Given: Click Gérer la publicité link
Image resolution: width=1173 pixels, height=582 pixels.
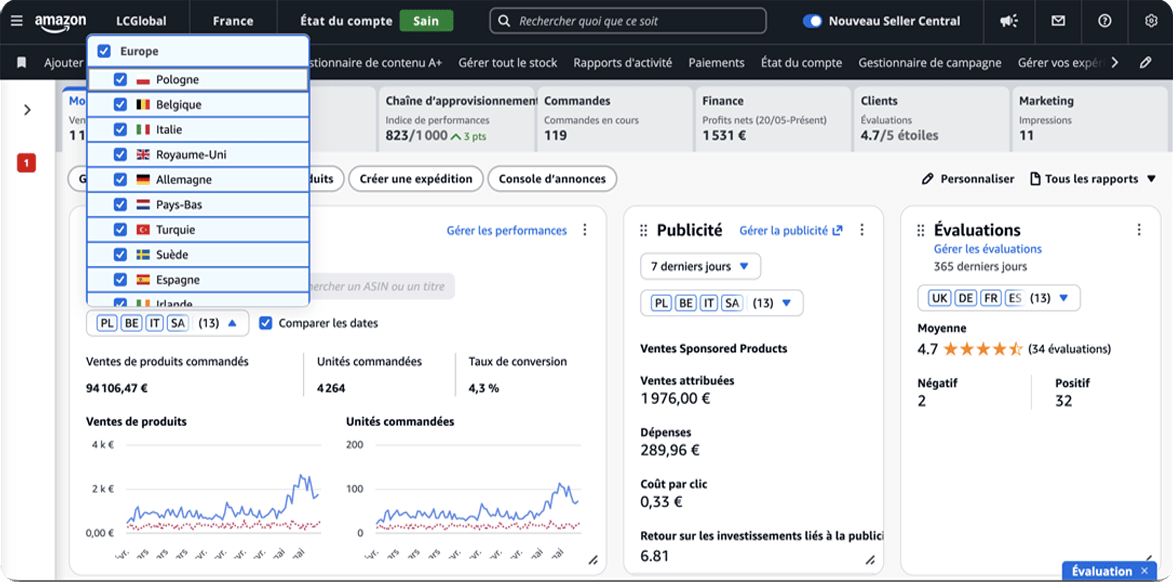Looking at the screenshot, I should 783,230.
